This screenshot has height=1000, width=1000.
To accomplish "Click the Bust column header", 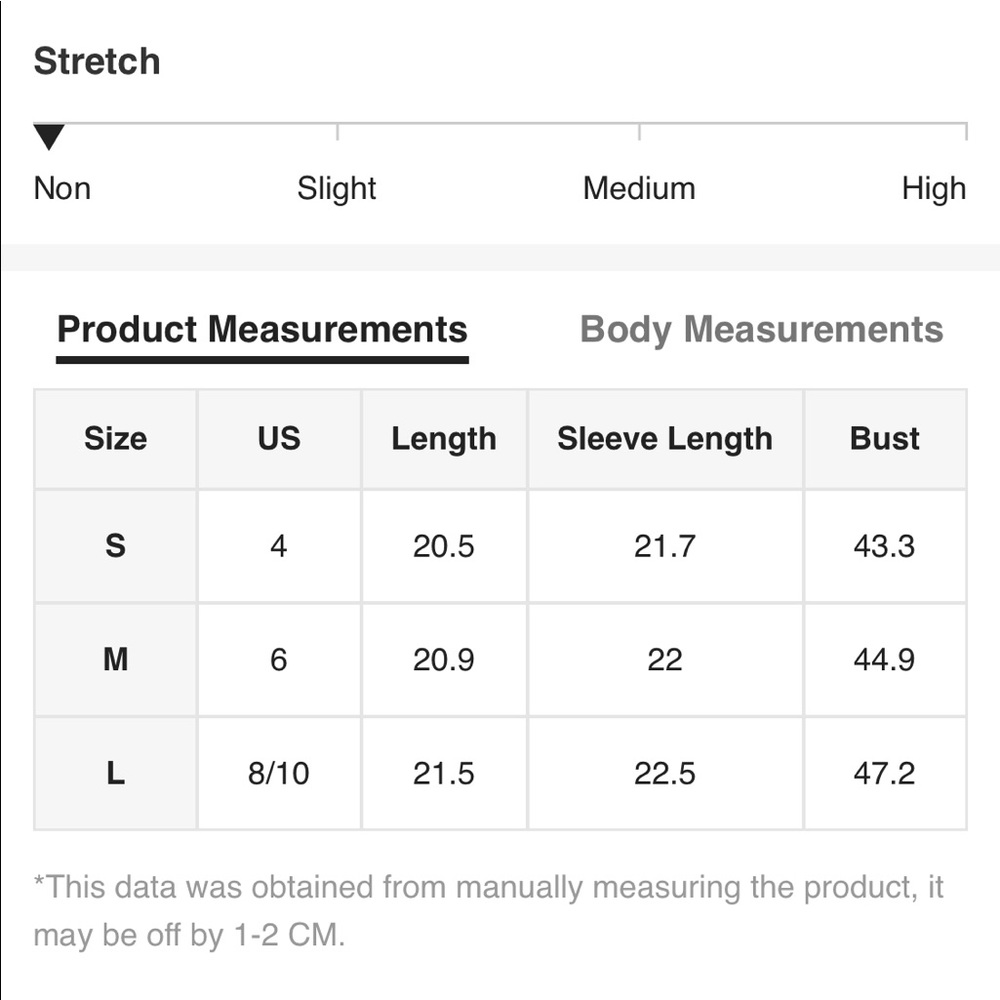I will (885, 439).
